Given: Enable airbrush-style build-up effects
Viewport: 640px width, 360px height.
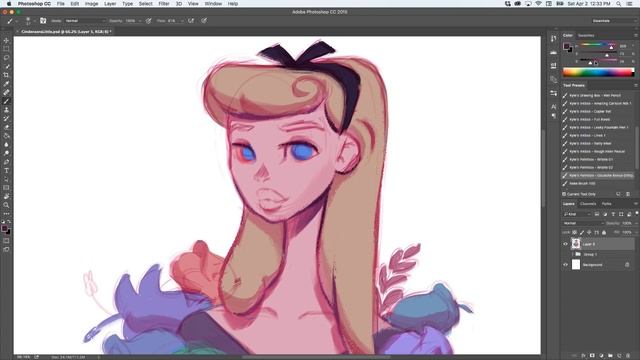Looking at the screenshot, I should 191,20.
